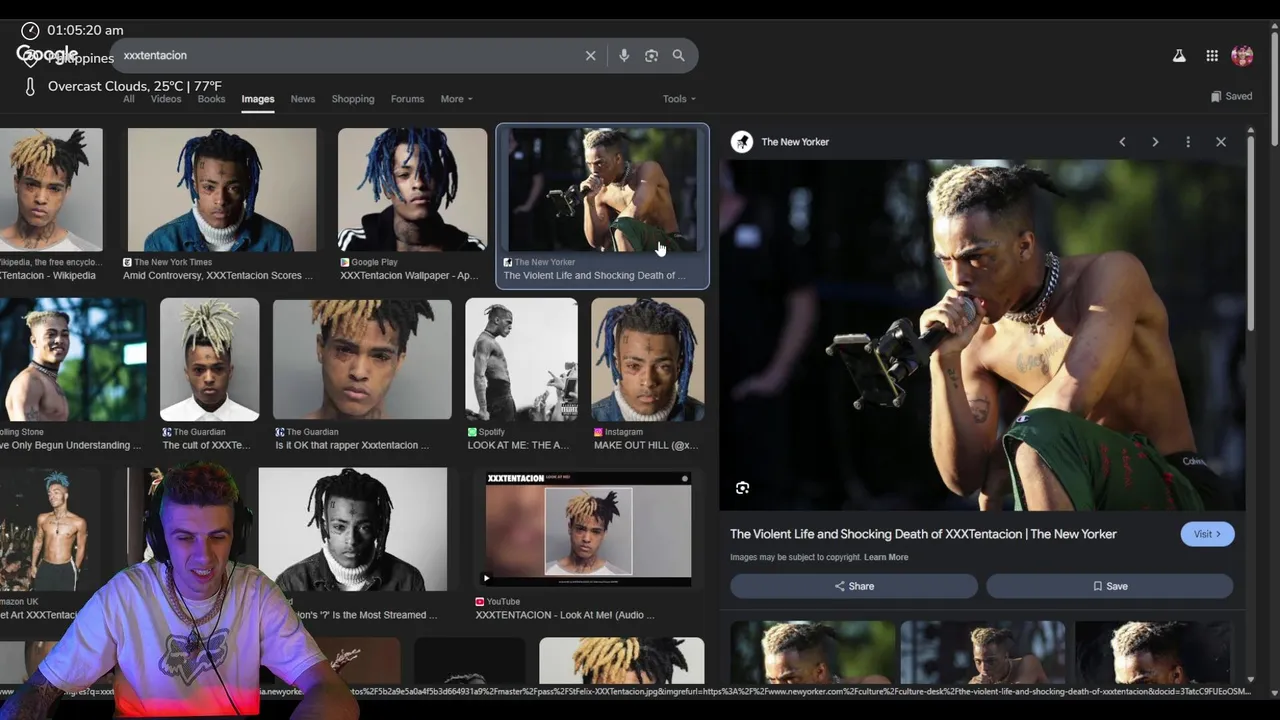This screenshot has height=720, width=1280.
Task: Open middle related image under the preview
Action: point(983,652)
